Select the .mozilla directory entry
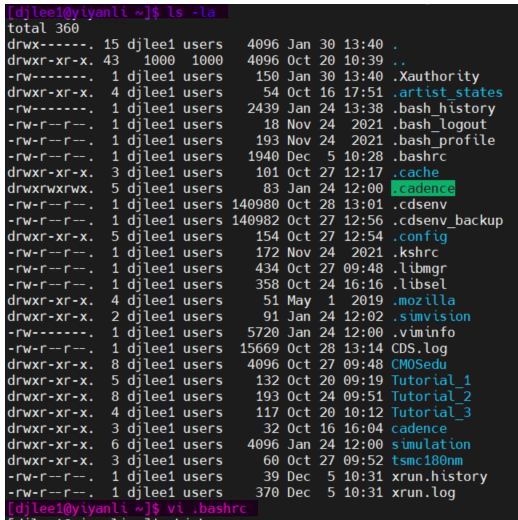This screenshot has height=520, width=518. pyautogui.click(x=423, y=301)
